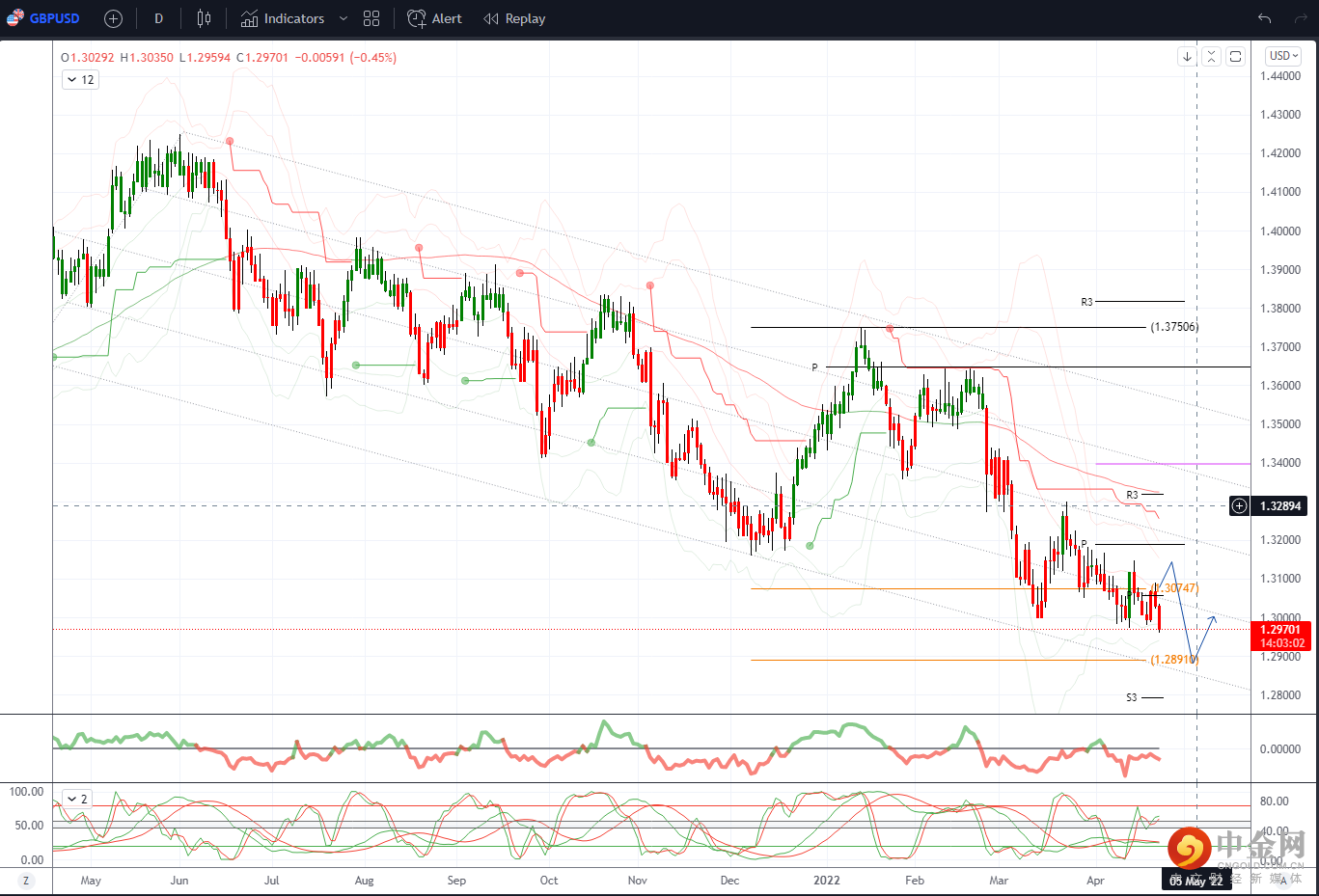Viewport: 1319px width, 896px height.
Task: Create a new Alert
Action: [434, 18]
